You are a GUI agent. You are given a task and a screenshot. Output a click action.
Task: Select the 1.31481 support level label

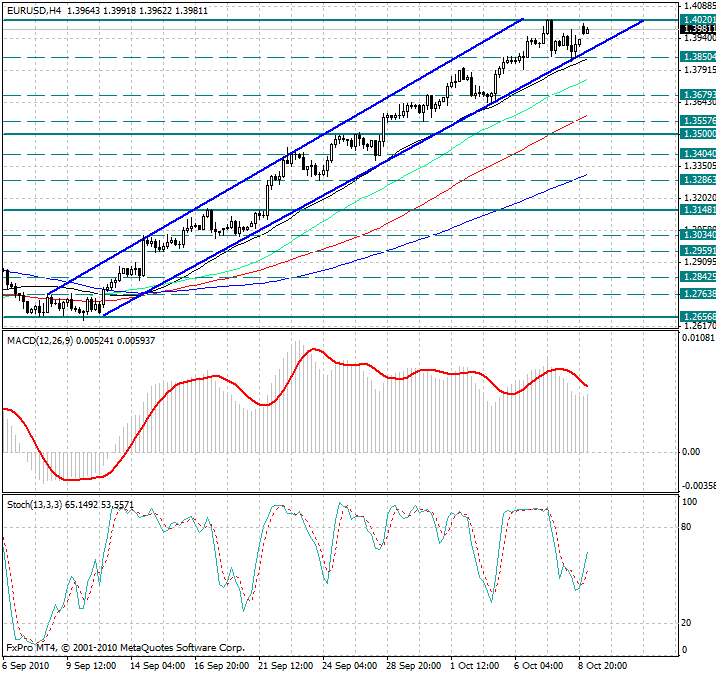point(697,210)
